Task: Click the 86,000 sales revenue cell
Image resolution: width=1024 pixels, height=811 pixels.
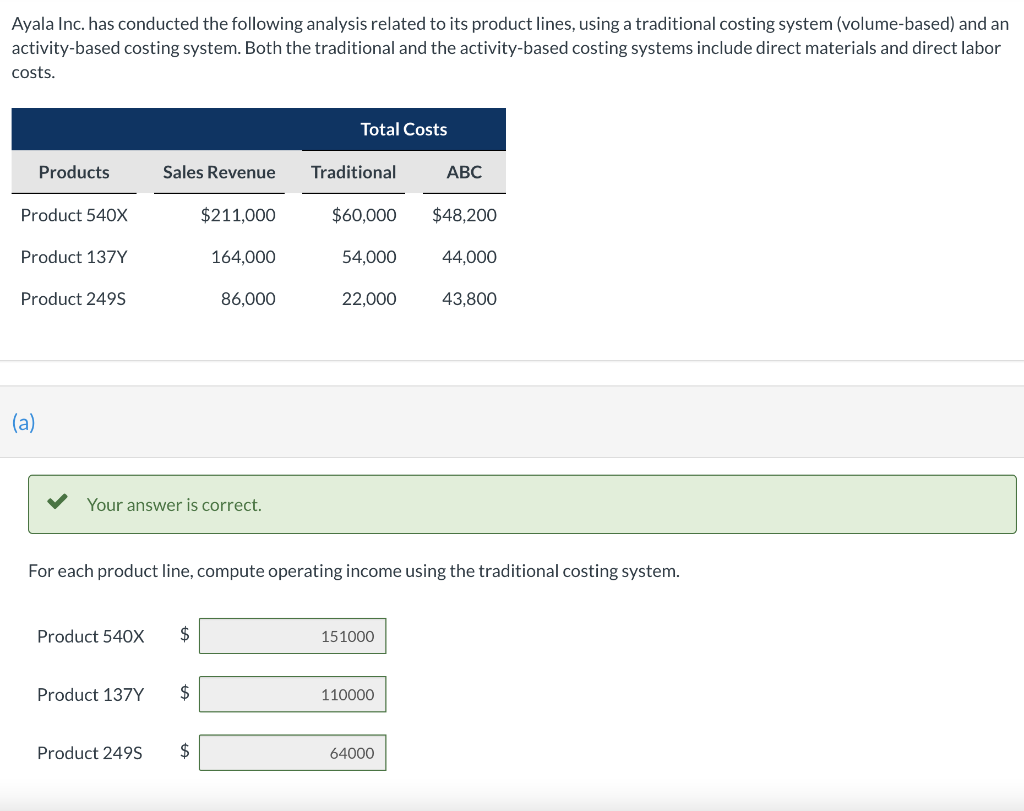Action: [x=248, y=299]
